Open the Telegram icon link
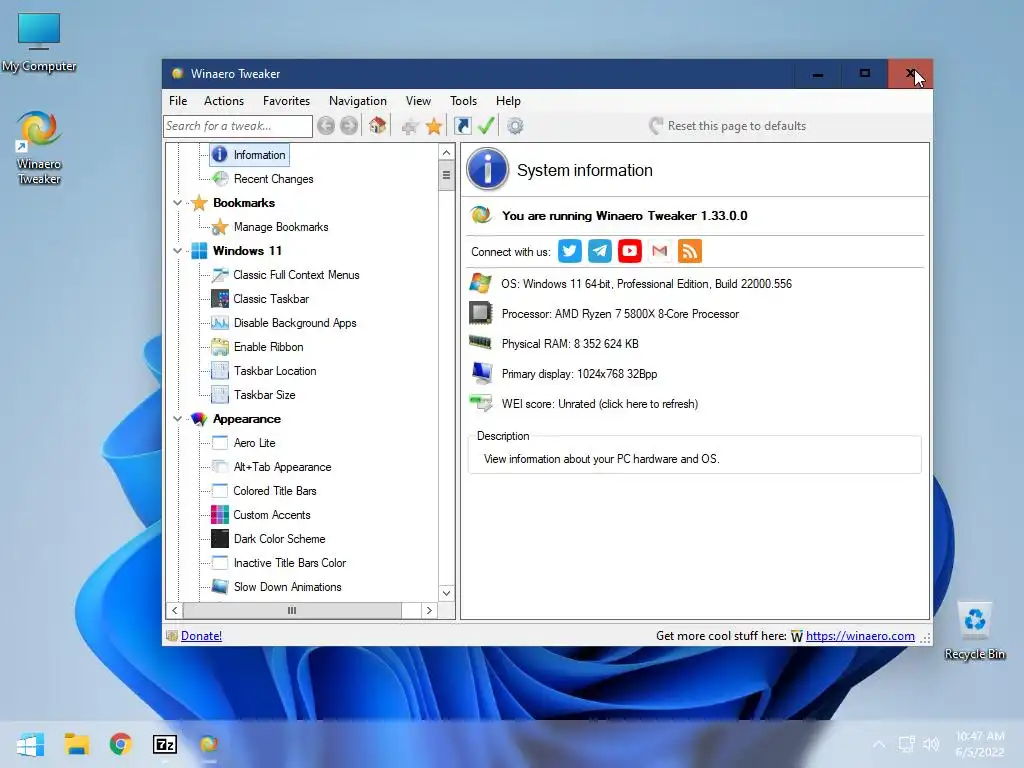Image resolution: width=1024 pixels, height=768 pixels. click(600, 251)
